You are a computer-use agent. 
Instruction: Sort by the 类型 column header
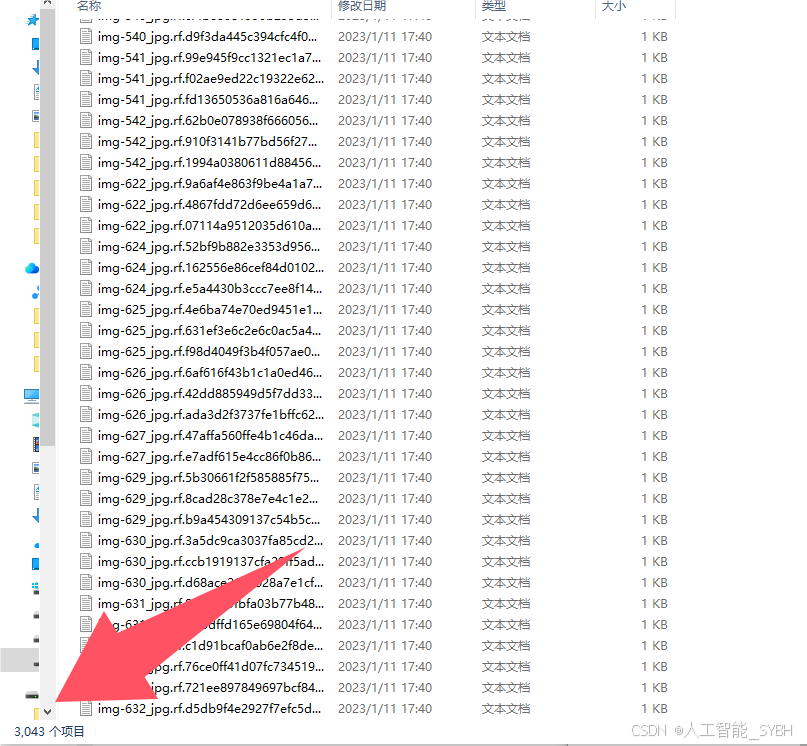tap(494, 6)
